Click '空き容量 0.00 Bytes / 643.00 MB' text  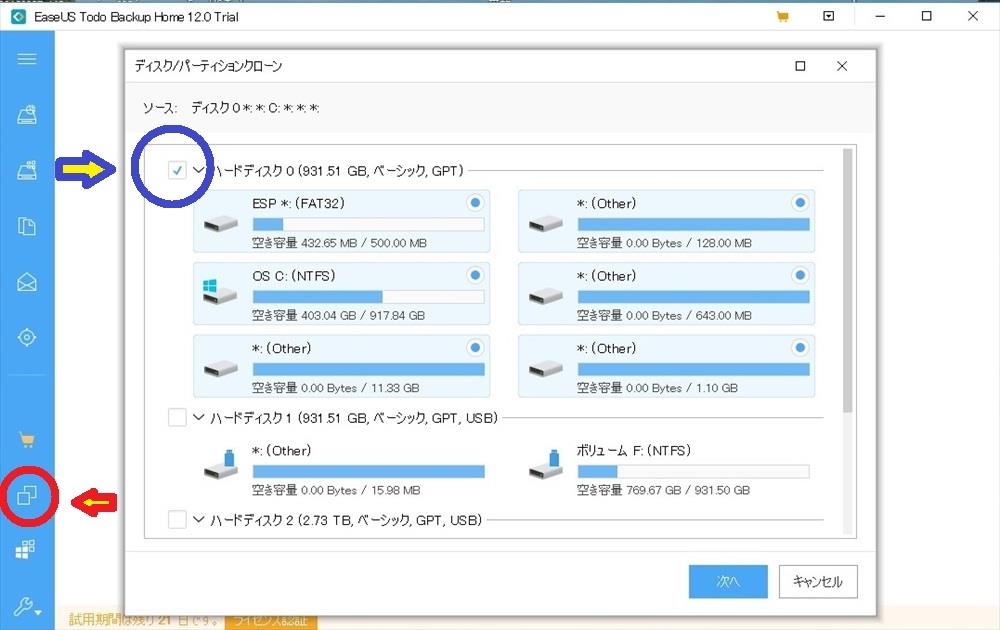click(x=665, y=316)
